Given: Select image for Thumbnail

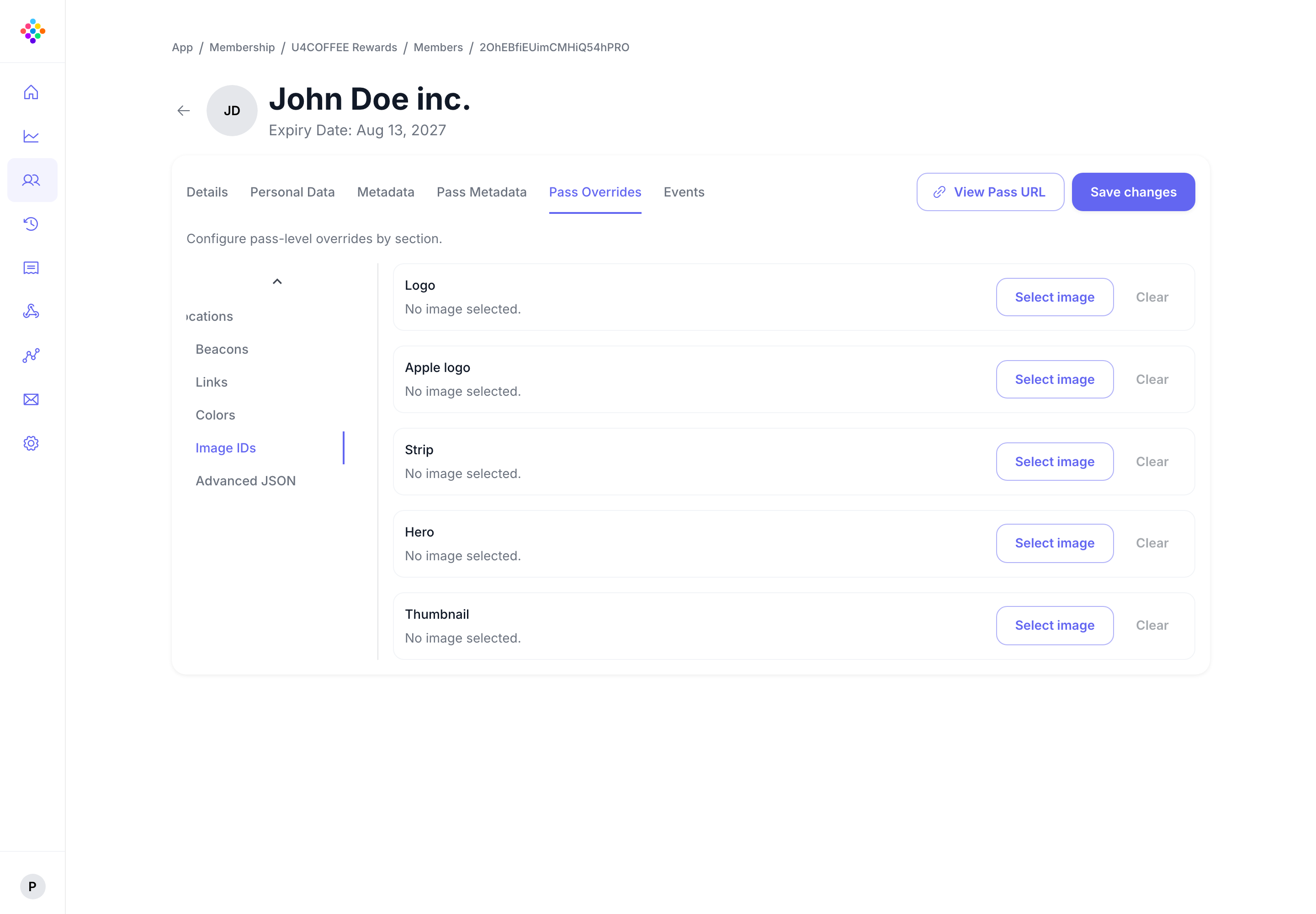Looking at the screenshot, I should tap(1054, 625).
